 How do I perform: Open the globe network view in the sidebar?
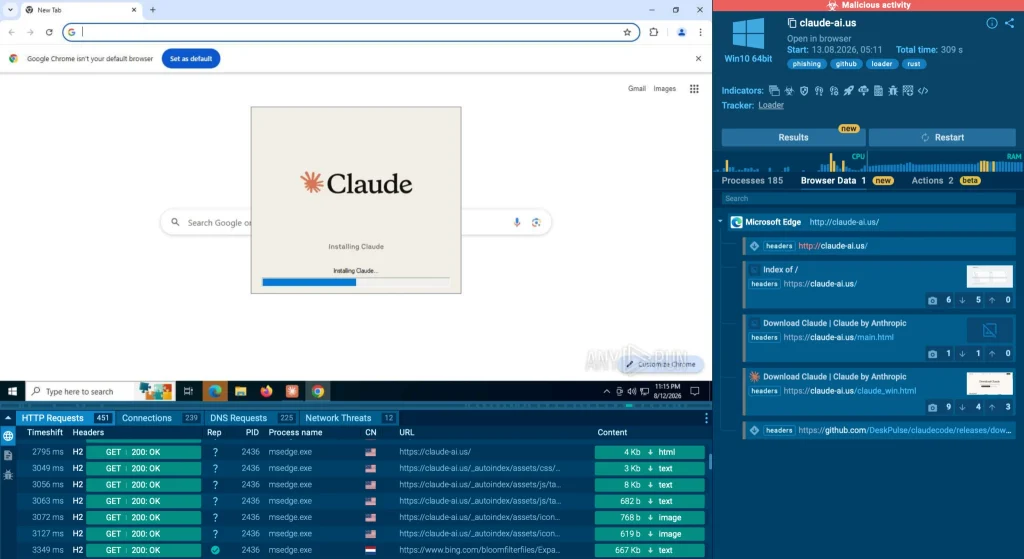(8, 436)
